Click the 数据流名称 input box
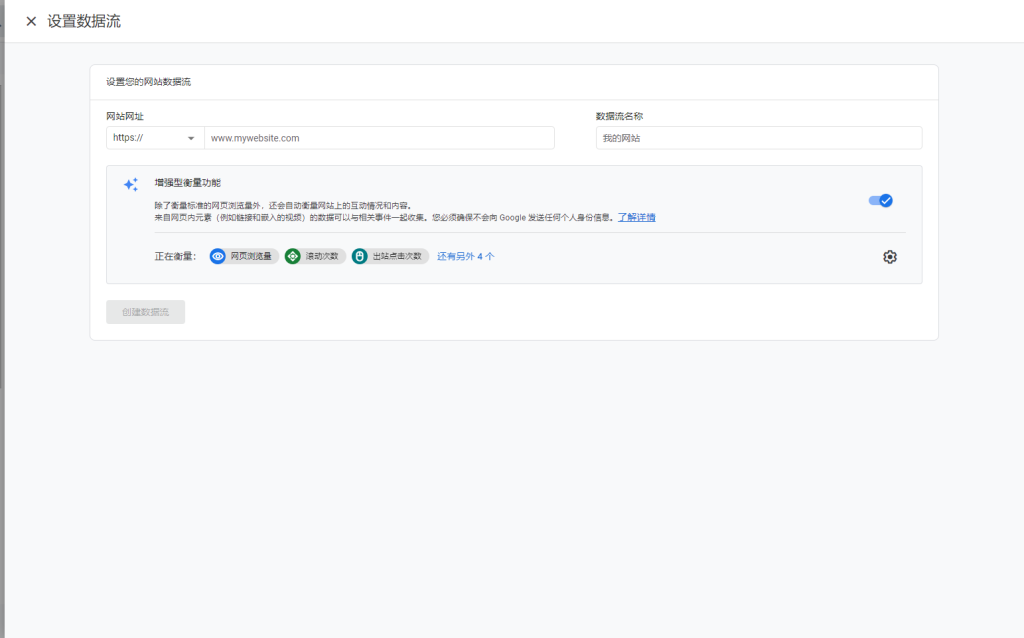1024x638 pixels. (758, 138)
